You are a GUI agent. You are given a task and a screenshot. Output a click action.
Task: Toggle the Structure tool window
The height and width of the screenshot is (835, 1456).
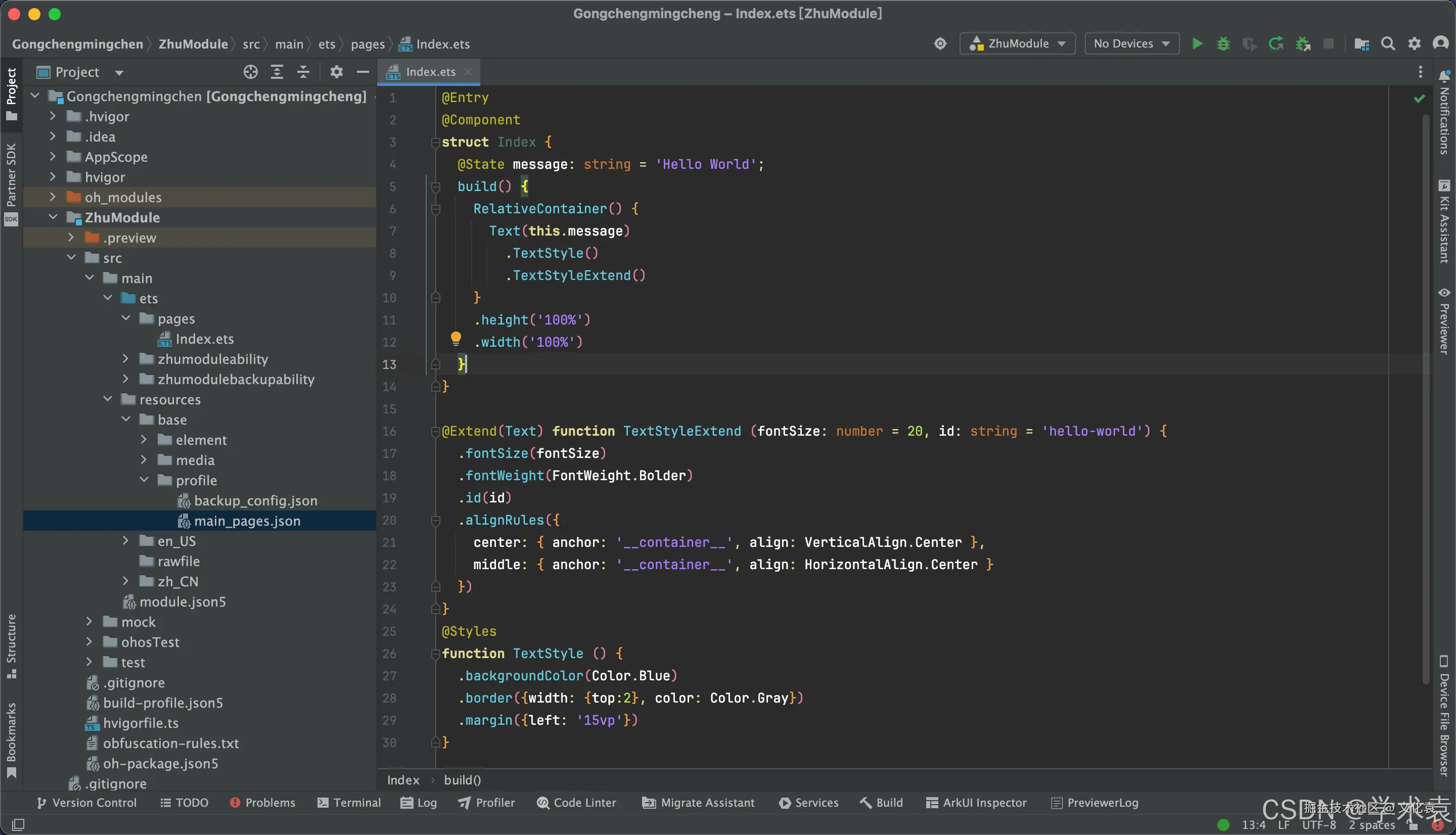point(11,645)
